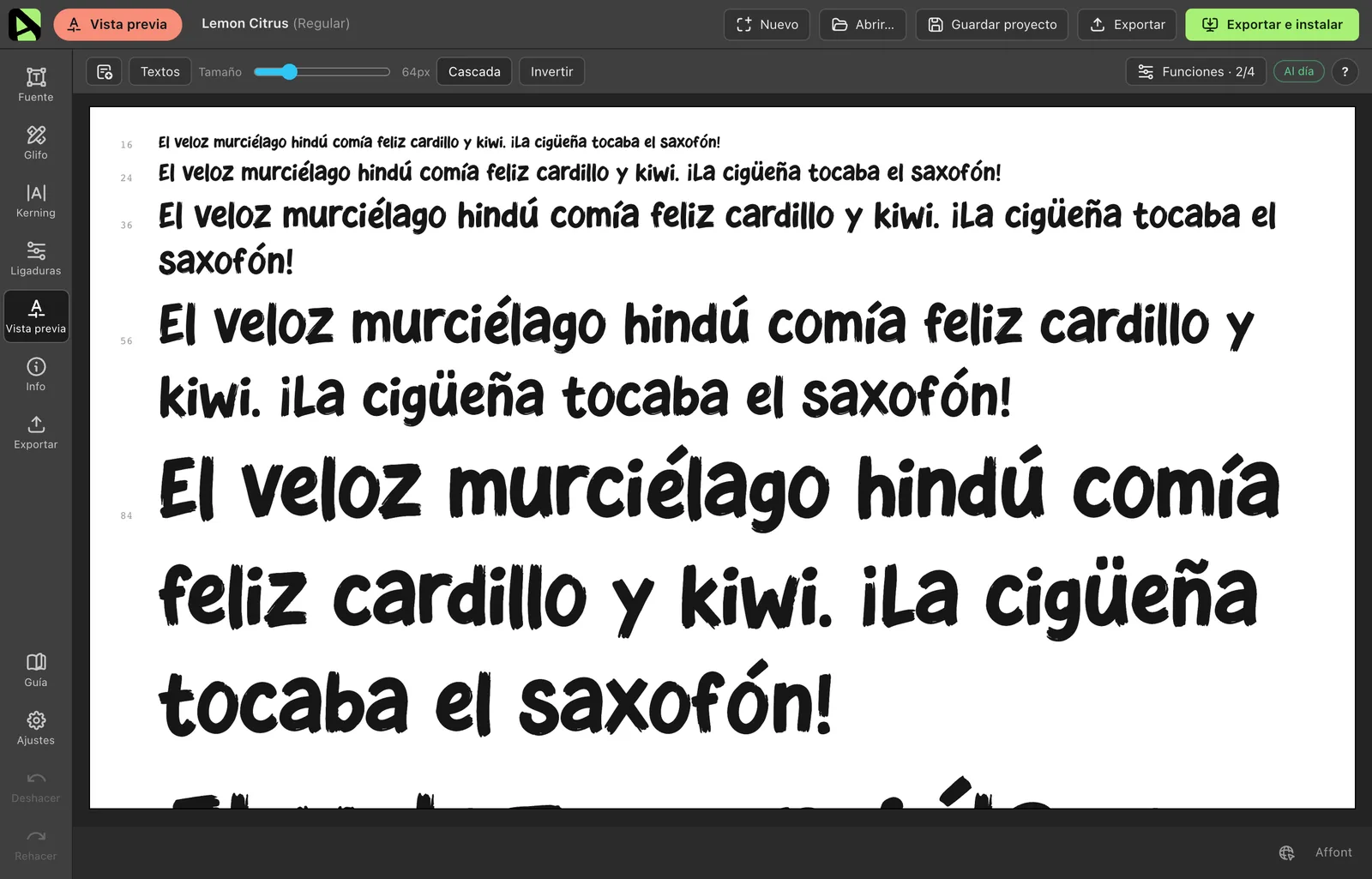The width and height of the screenshot is (1372, 879).
Task: Open the help question mark button
Action: [x=1345, y=72]
